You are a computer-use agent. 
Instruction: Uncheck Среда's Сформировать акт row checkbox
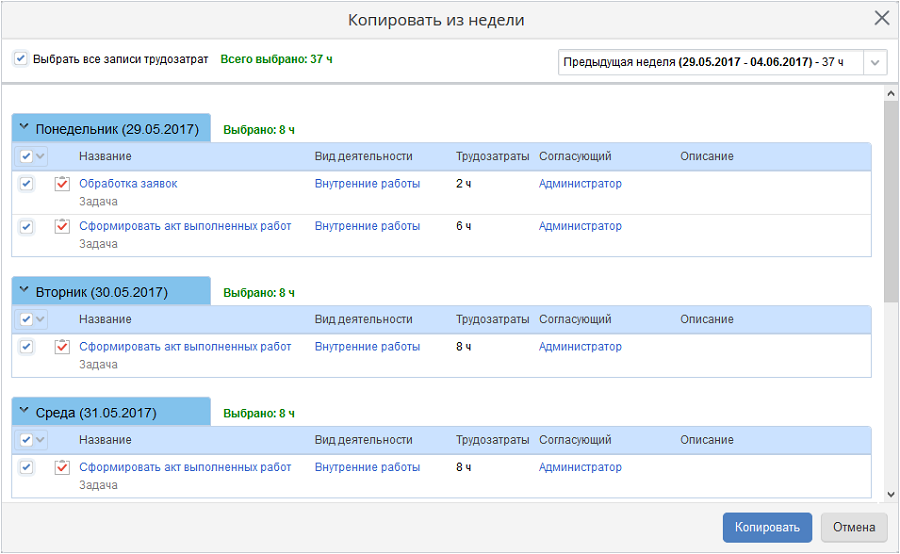point(27,468)
